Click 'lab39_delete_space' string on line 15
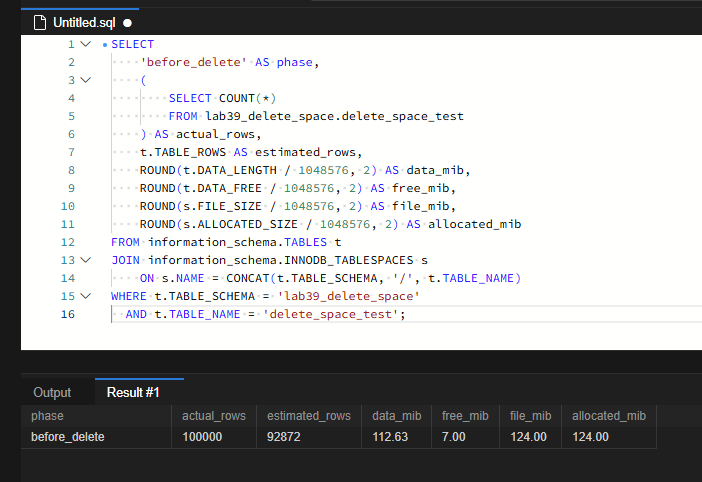The width and height of the screenshot is (702, 482). click(x=348, y=296)
